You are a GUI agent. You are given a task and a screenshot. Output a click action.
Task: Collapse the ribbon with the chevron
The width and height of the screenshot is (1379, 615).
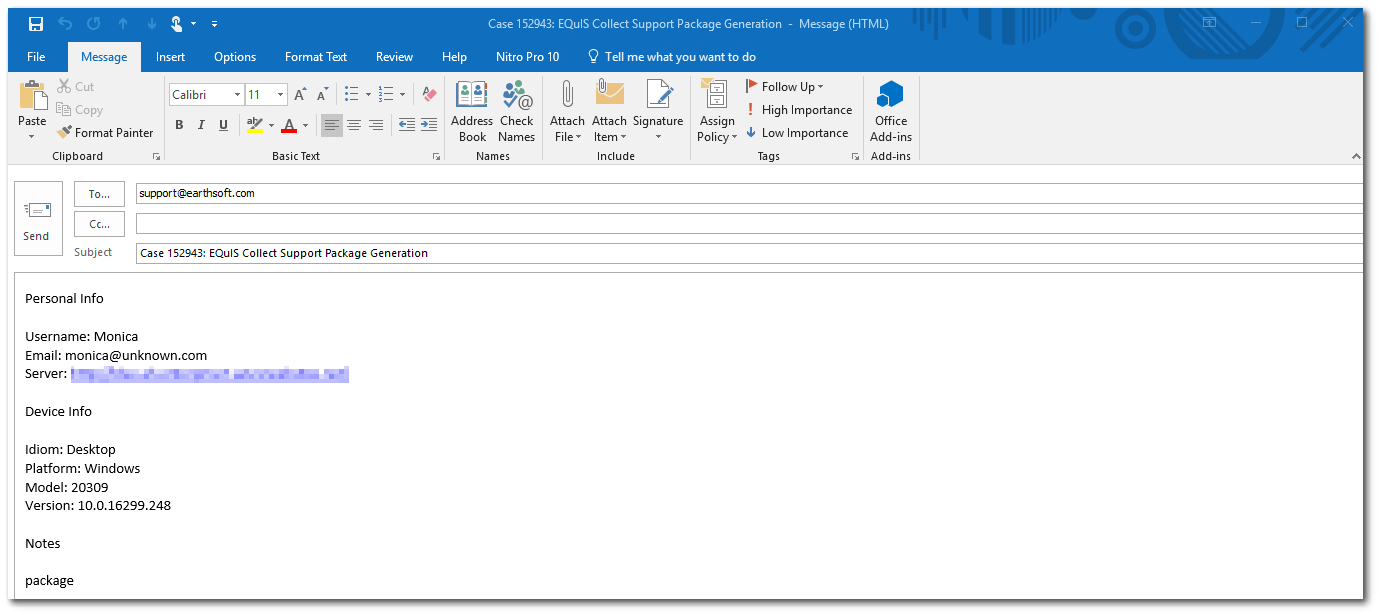1356,157
